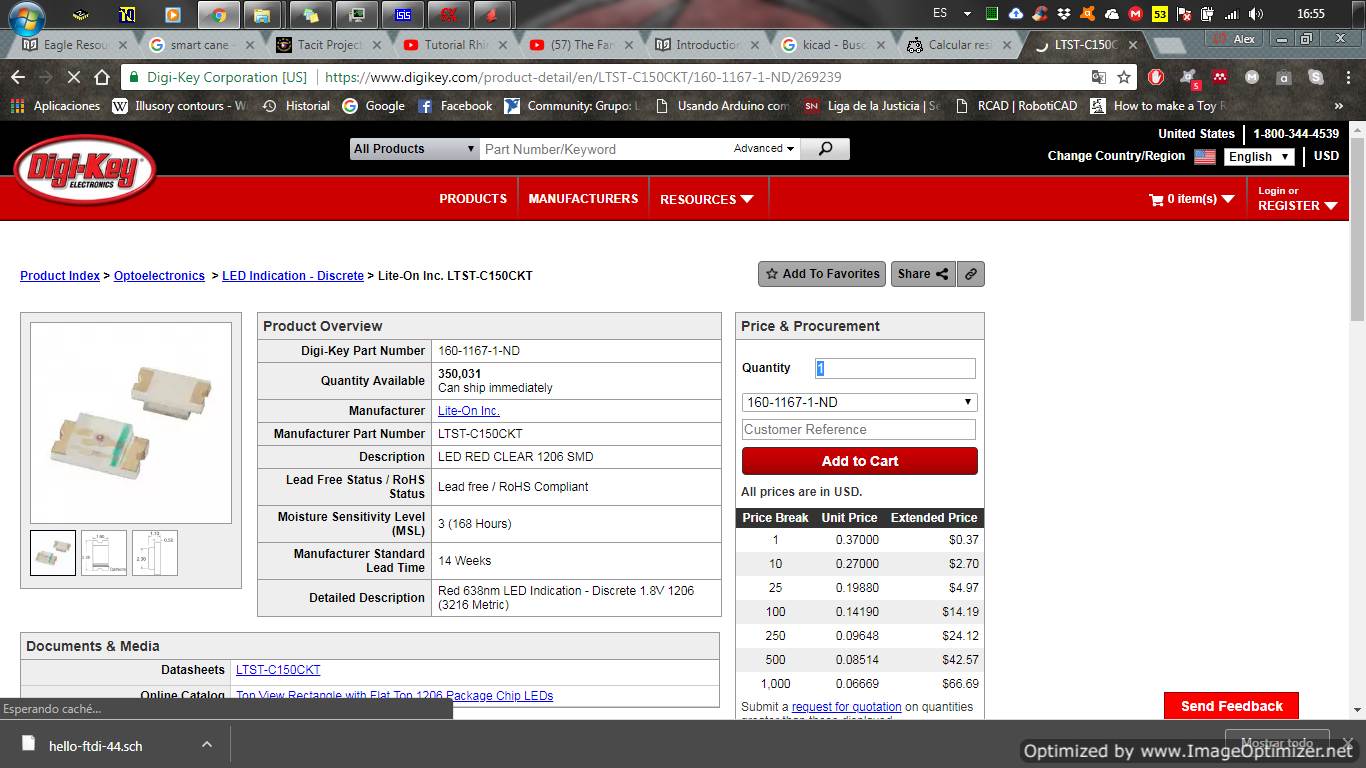Select the third dimension drawing thumbnail
1366x768 pixels.
point(155,553)
